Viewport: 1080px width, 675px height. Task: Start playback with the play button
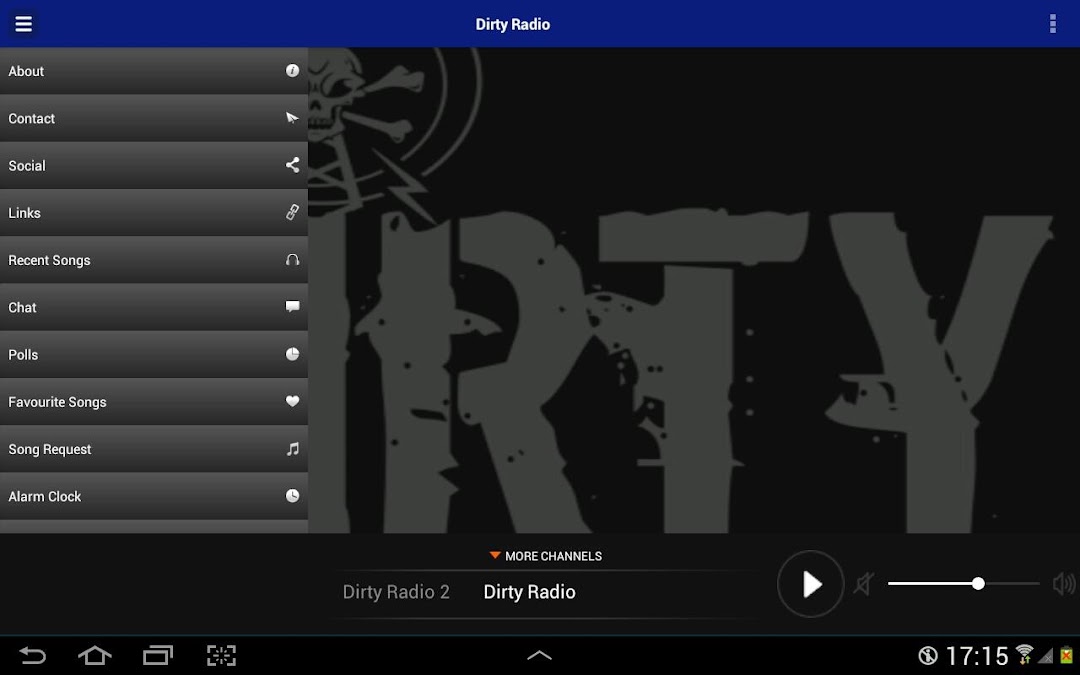click(811, 584)
